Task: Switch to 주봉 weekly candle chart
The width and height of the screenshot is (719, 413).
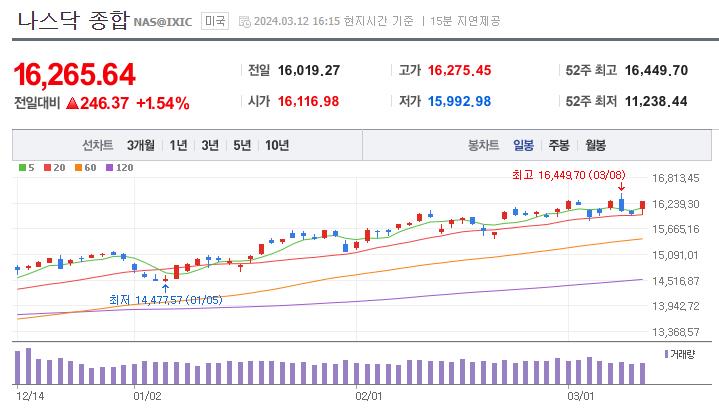Action: 559,145
